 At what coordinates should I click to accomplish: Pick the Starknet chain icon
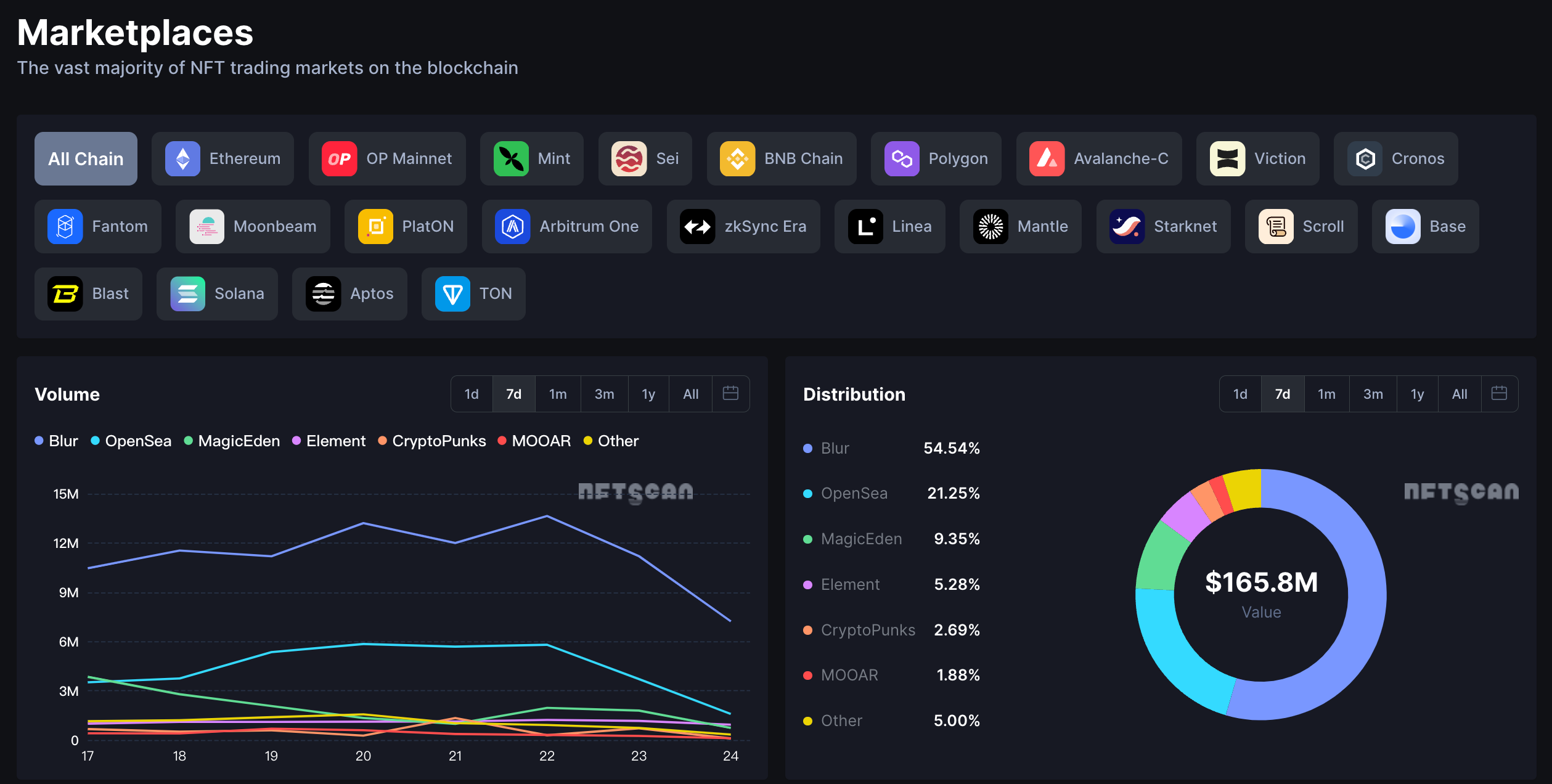[x=1127, y=227]
